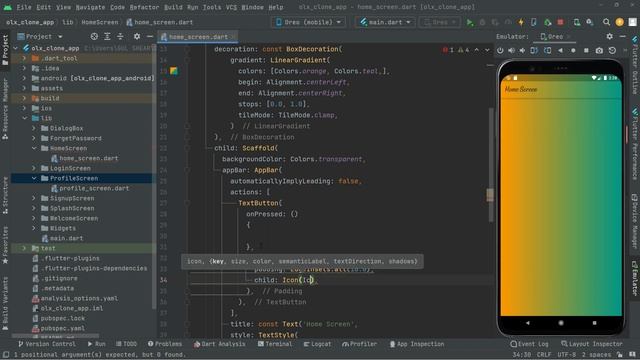
Task: Stop the running app with the red square
Action: click(560, 22)
